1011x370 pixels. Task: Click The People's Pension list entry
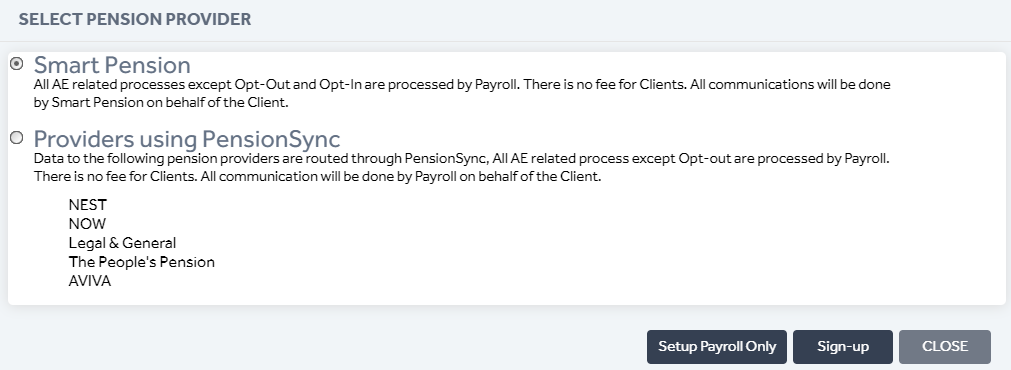(142, 262)
